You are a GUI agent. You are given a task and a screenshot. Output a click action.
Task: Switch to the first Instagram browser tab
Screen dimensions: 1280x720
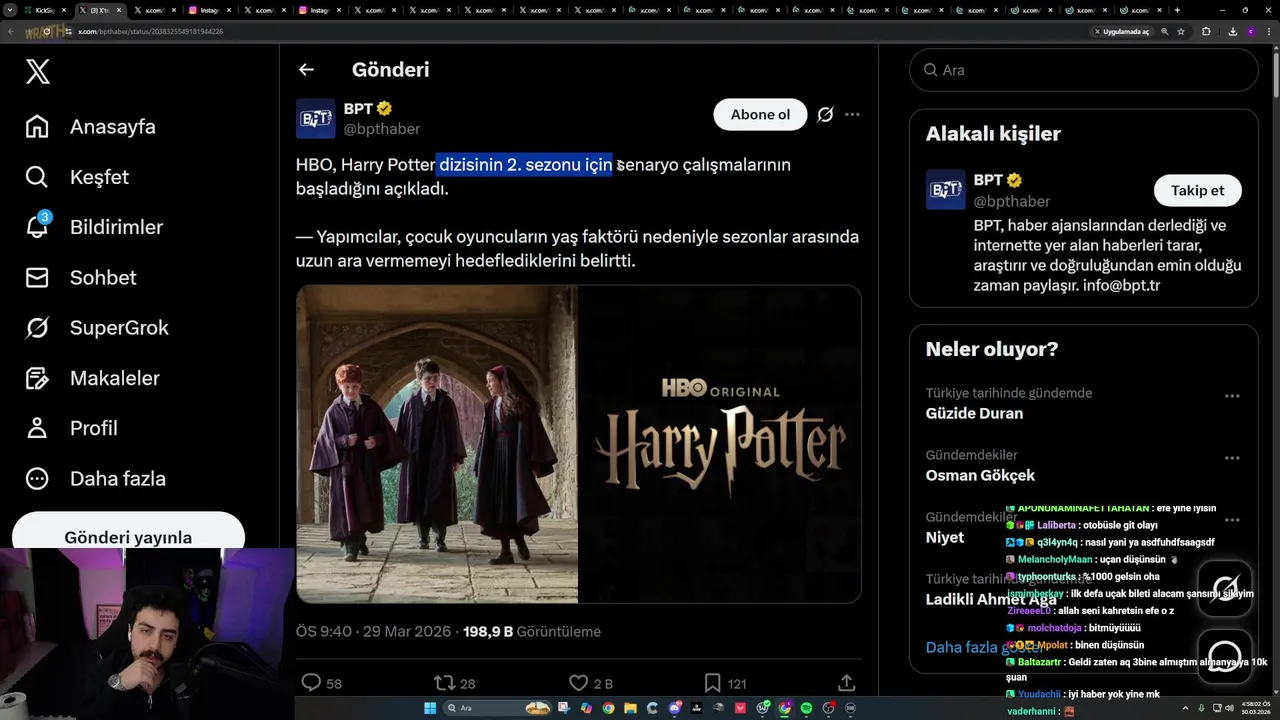click(212, 10)
